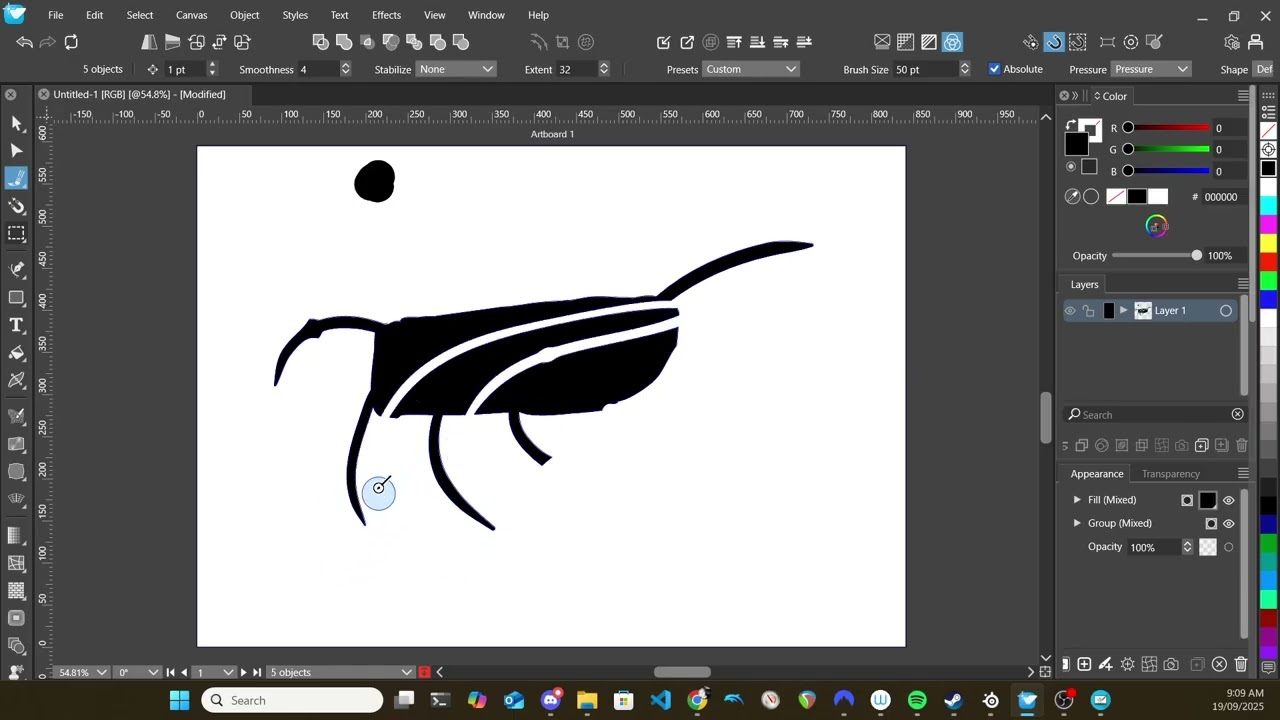Switch to the Transparency tab
The image size is (1280, 720).
click(1170, 474)
